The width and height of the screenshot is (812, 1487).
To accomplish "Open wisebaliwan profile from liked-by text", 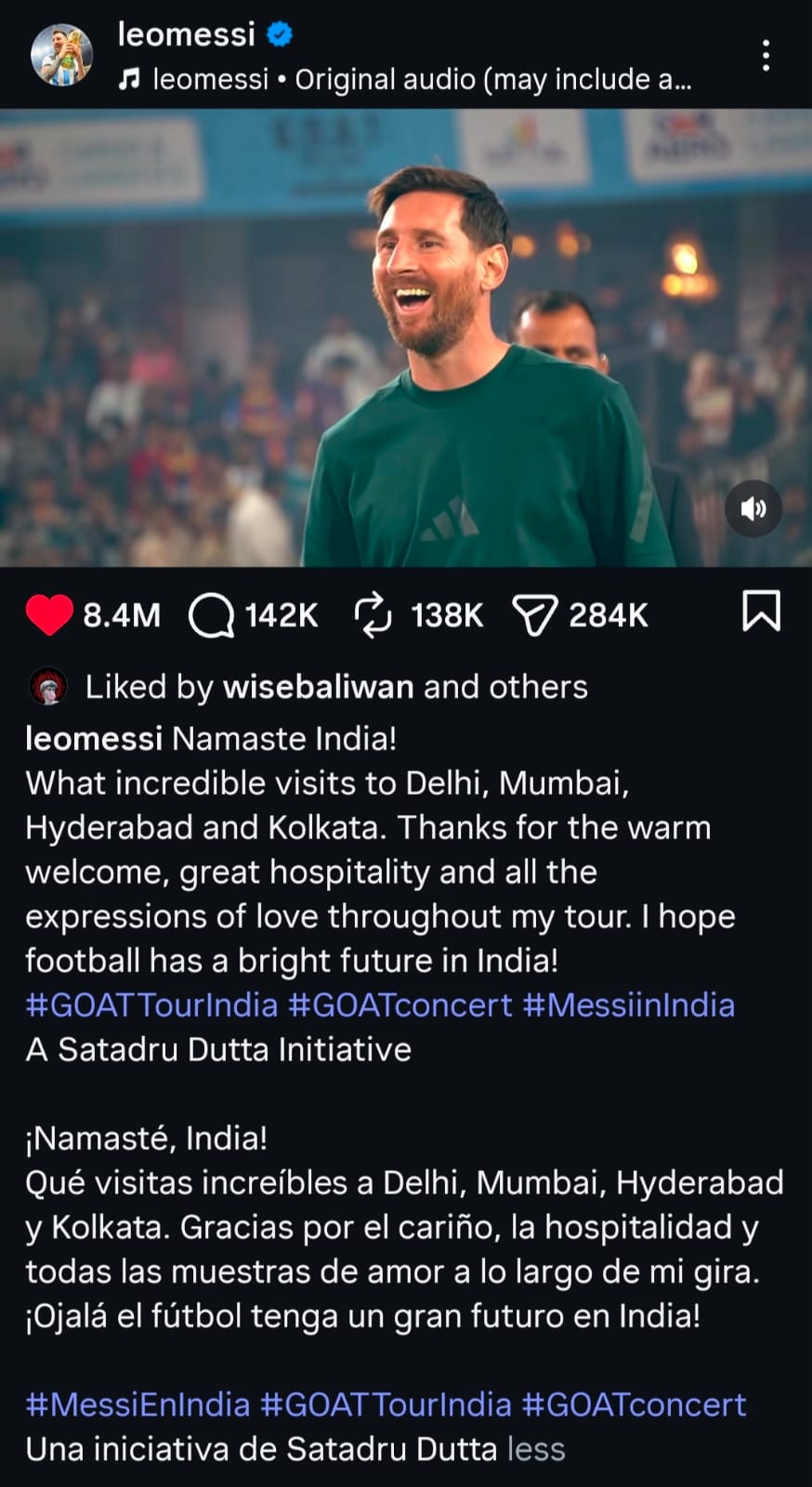I will point(319,687).
